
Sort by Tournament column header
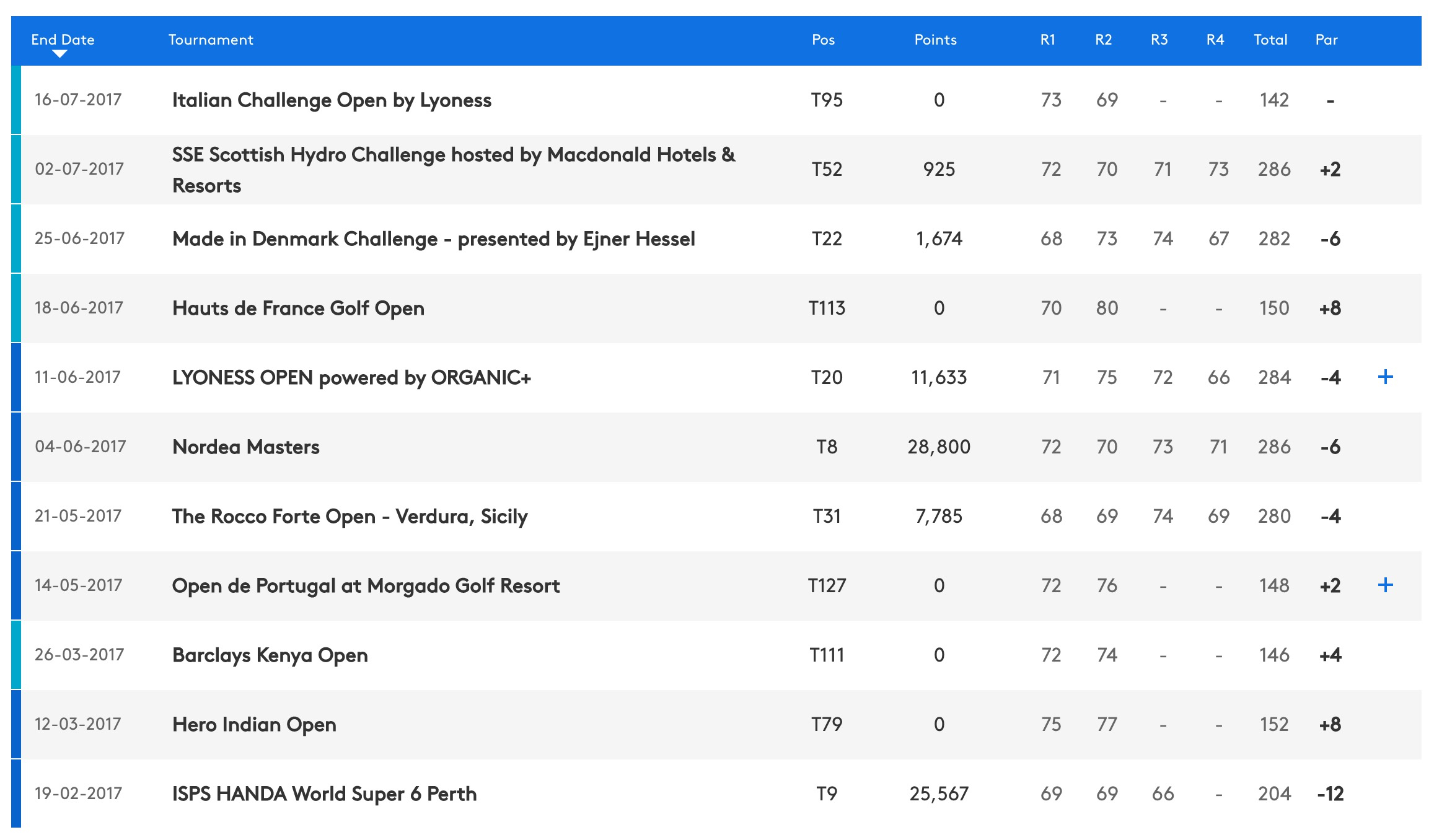coord(211,40)
